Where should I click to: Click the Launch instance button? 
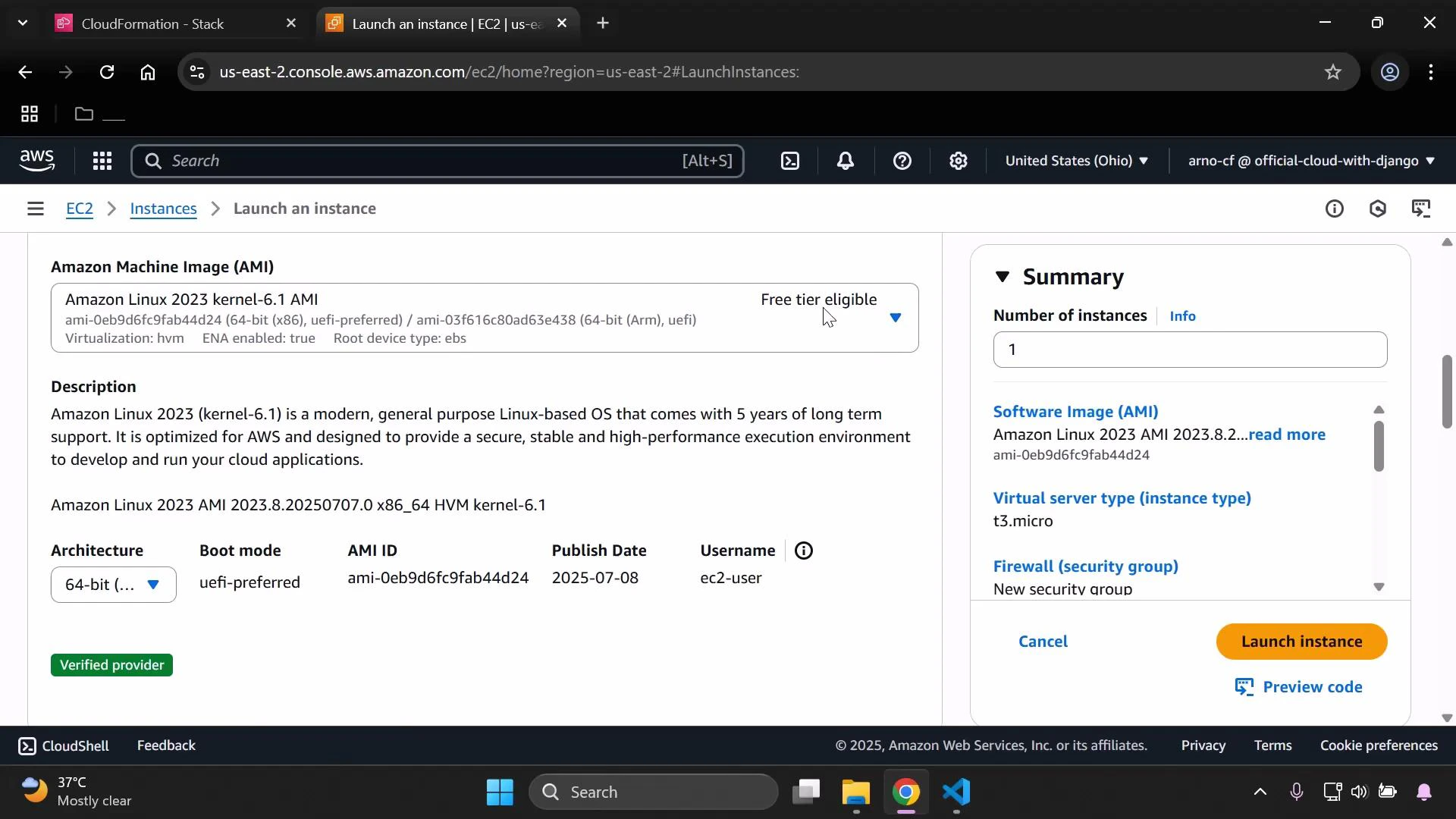click(1301, 641)
